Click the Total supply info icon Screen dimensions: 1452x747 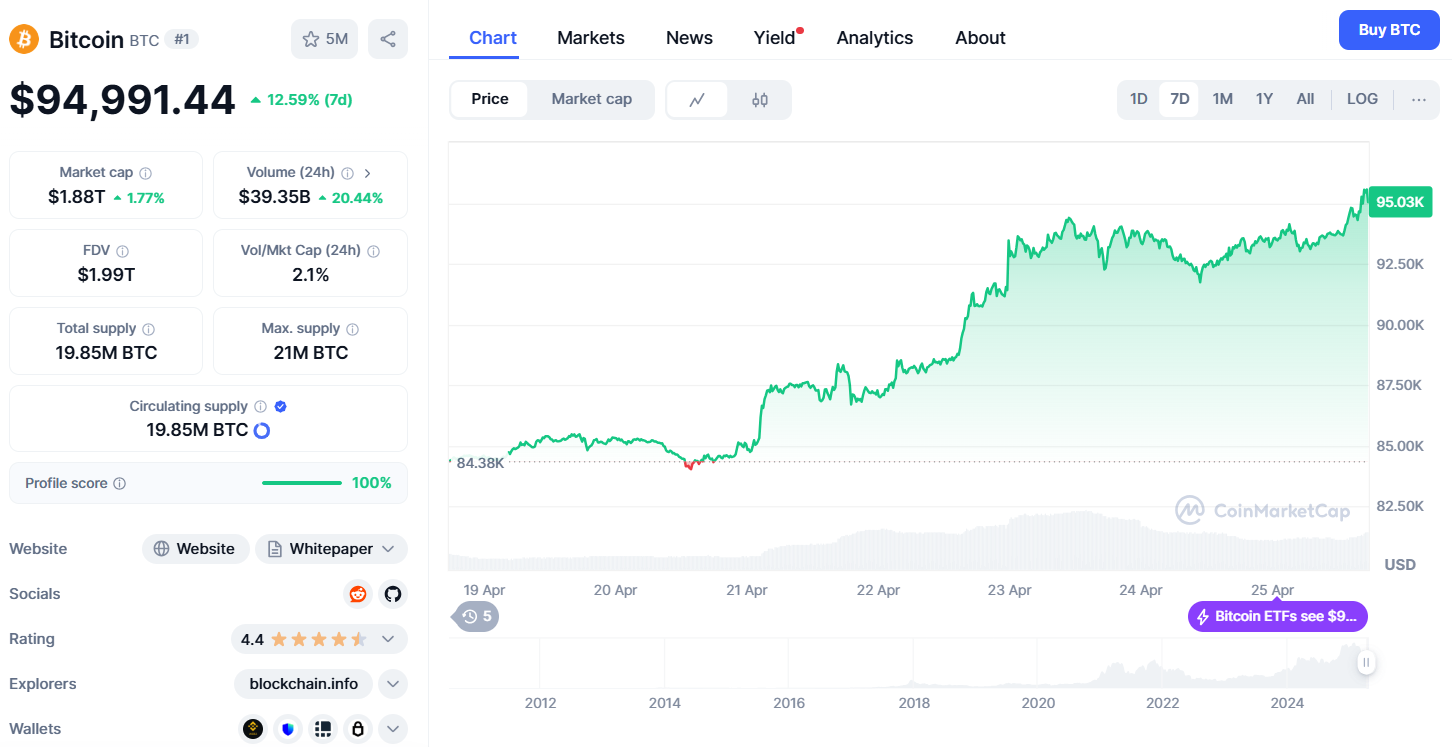148,329
